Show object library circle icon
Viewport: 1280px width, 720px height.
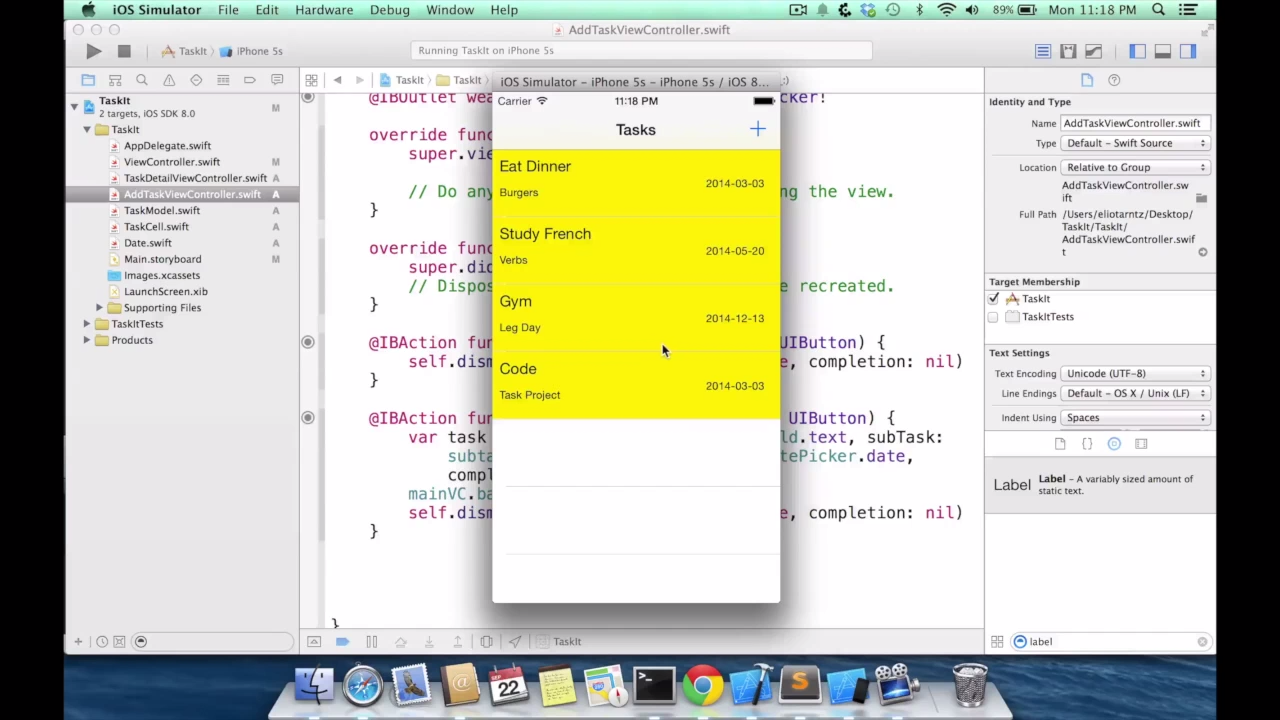coord(1114,444)
